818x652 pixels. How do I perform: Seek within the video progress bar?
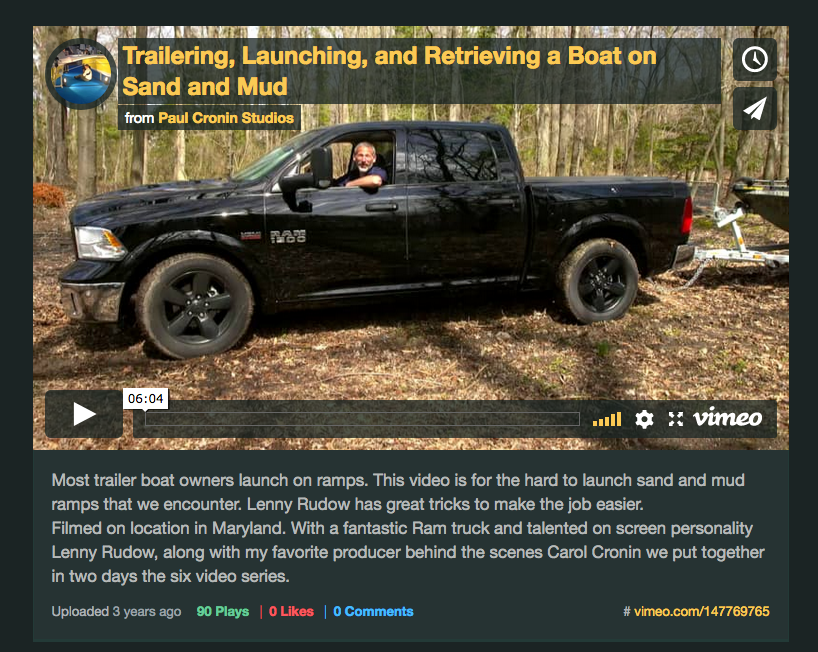coord(362,419)
